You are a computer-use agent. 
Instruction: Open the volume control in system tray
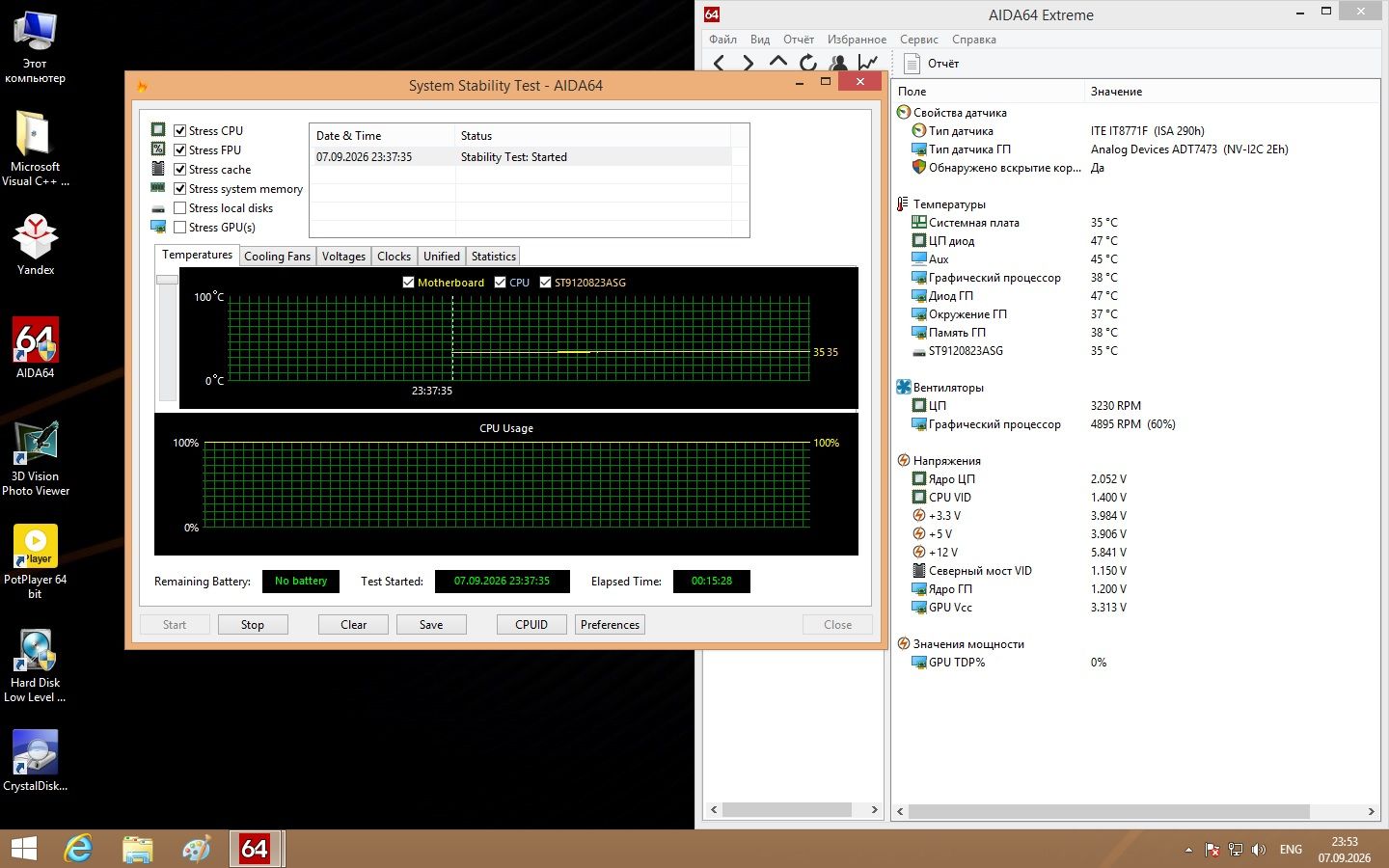tap(1258, 850)
